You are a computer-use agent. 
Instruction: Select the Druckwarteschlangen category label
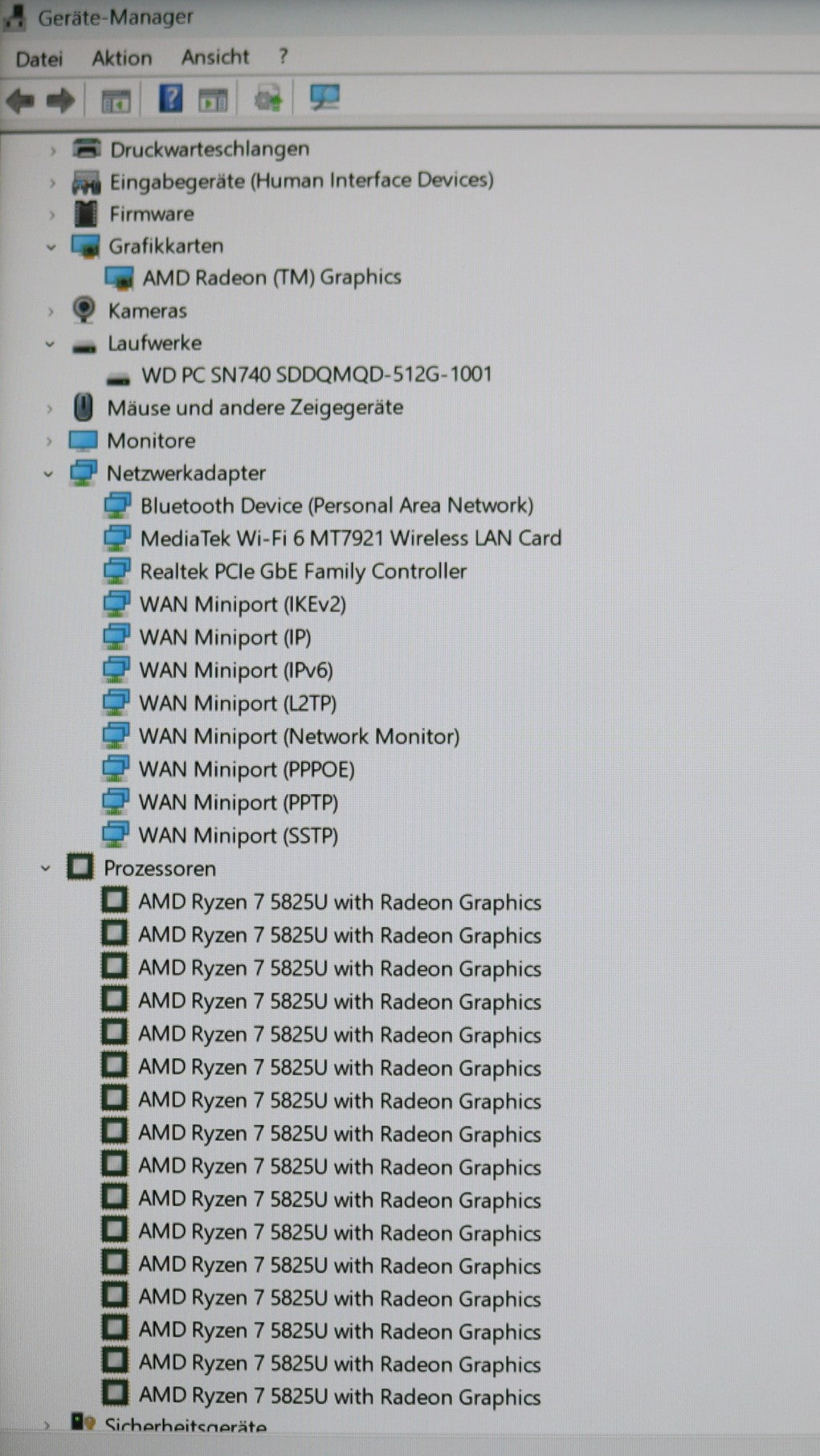click(x=210, y=149)
